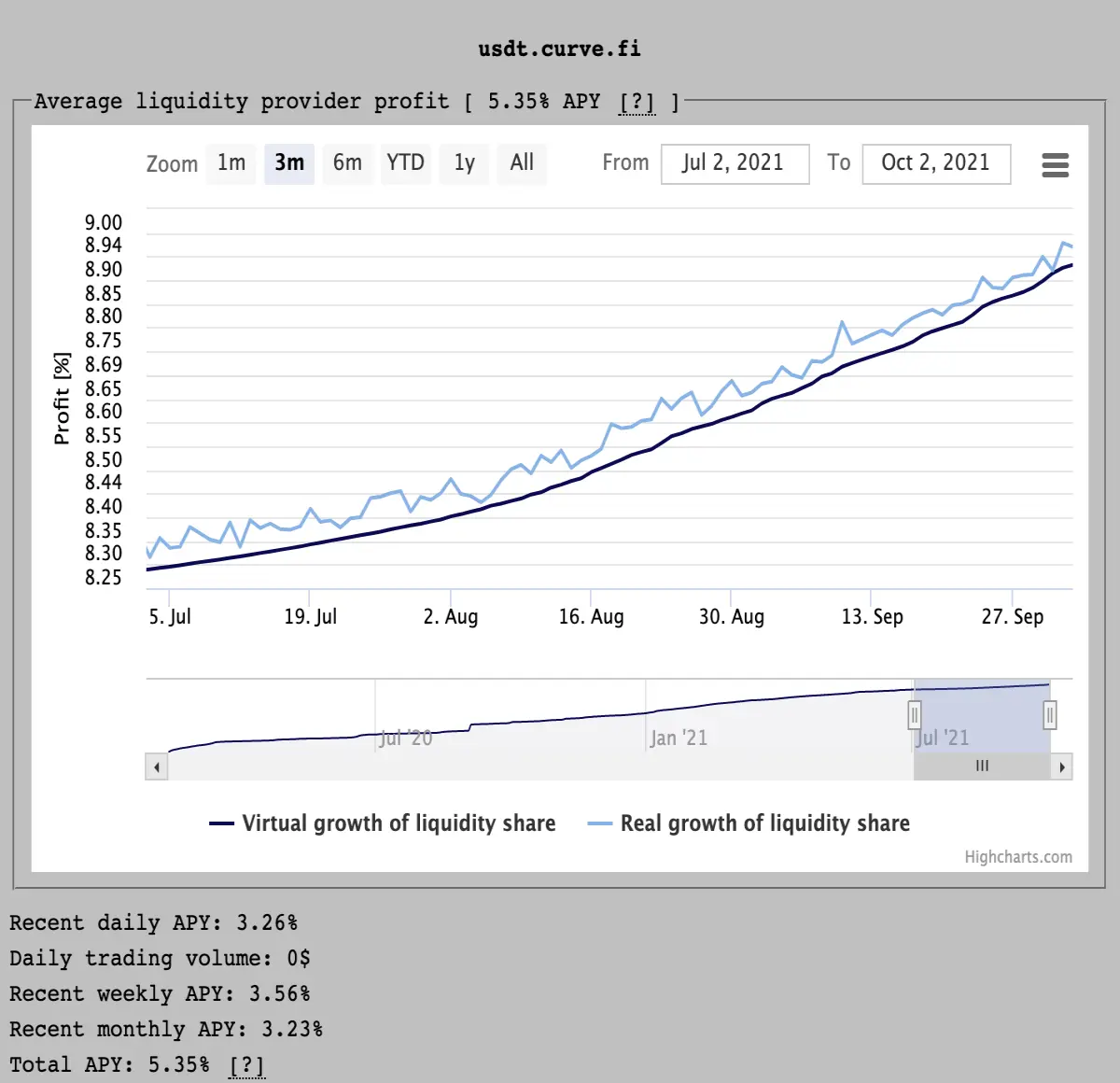Click the 27. Sep x-axis label
Screen dimensions: 1120x1083
pyautogui.click(x=1013, y=617)
